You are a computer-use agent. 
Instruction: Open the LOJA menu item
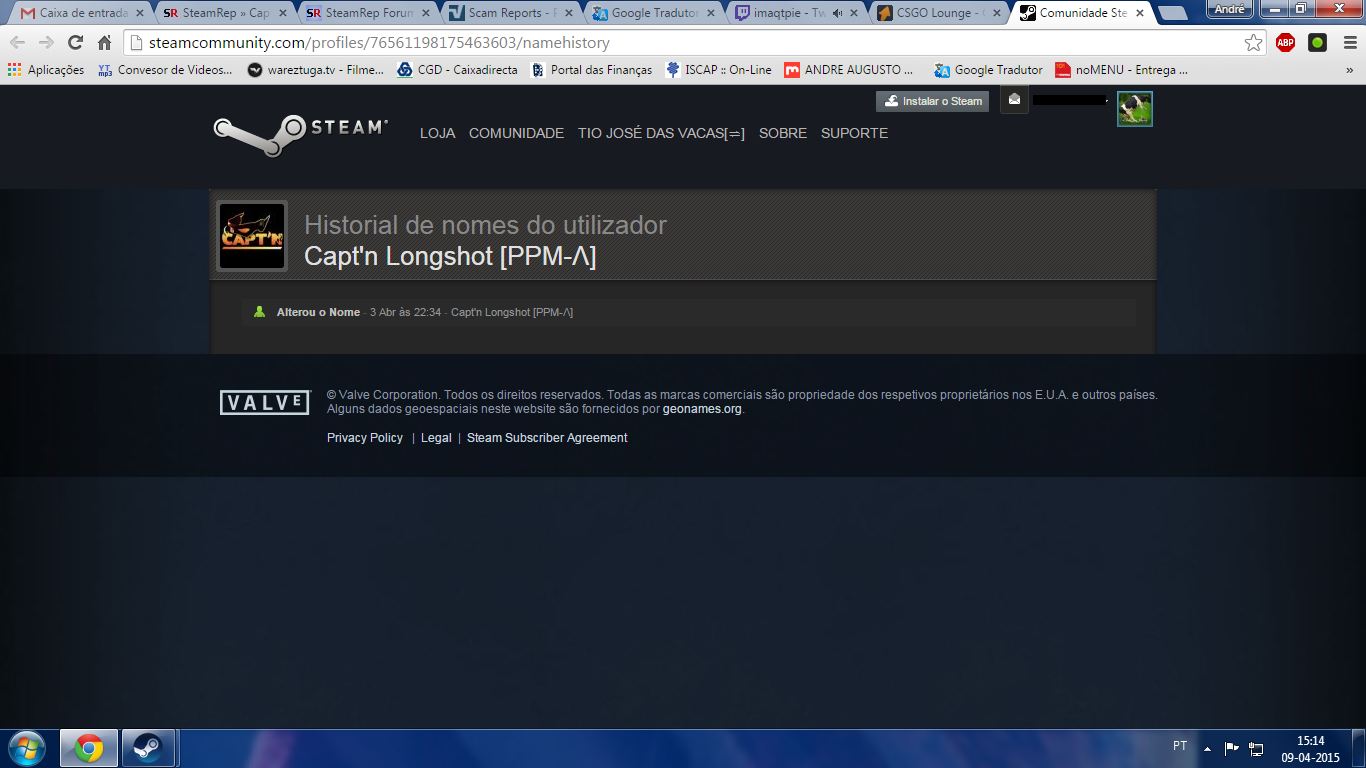(x=437, y=133)
